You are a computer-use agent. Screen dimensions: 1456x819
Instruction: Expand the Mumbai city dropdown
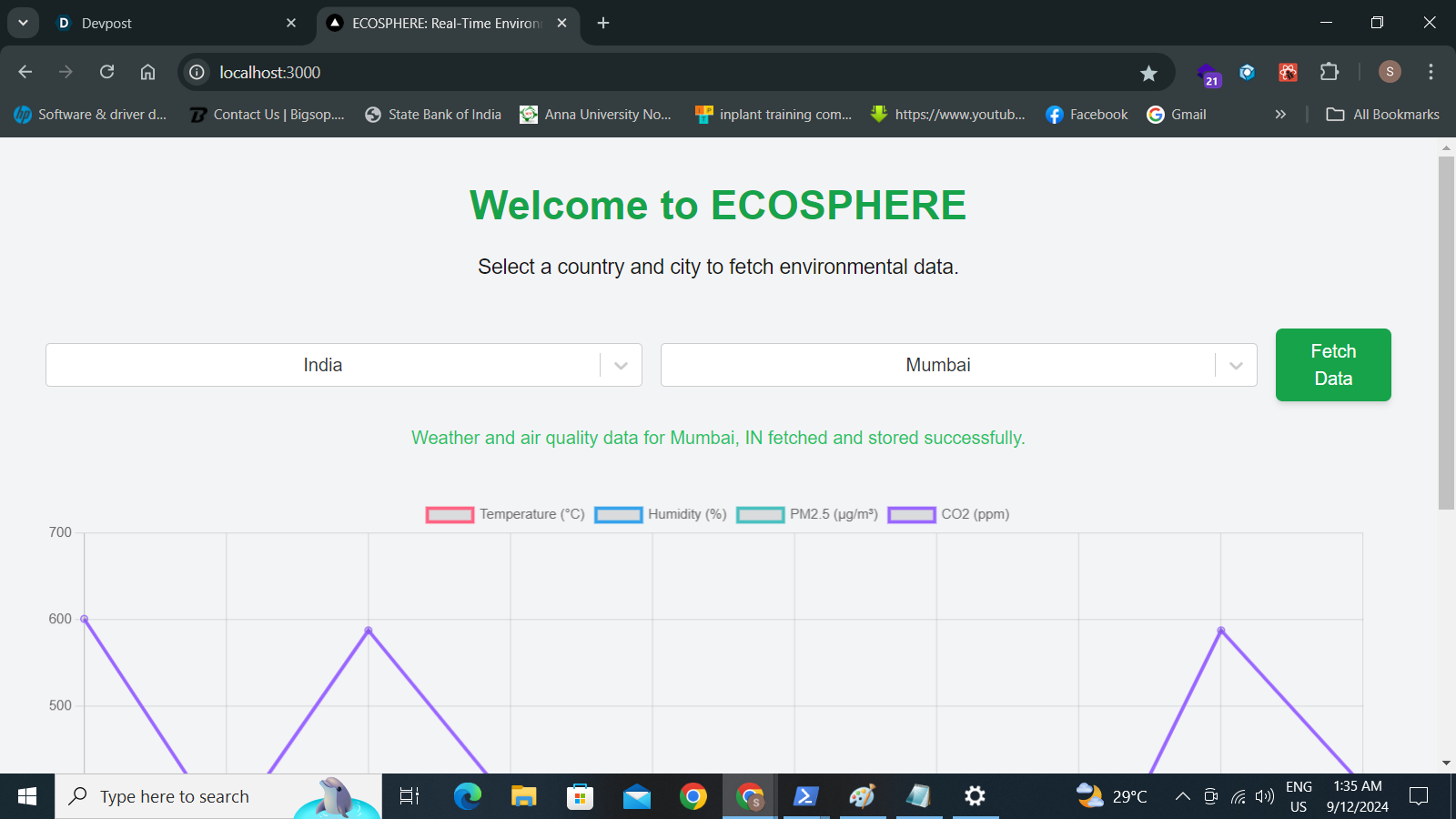point(1236,366)
